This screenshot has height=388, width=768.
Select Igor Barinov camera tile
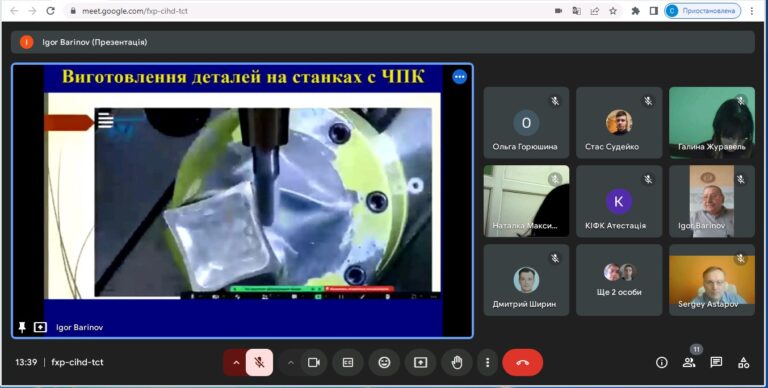click(712, 201)
